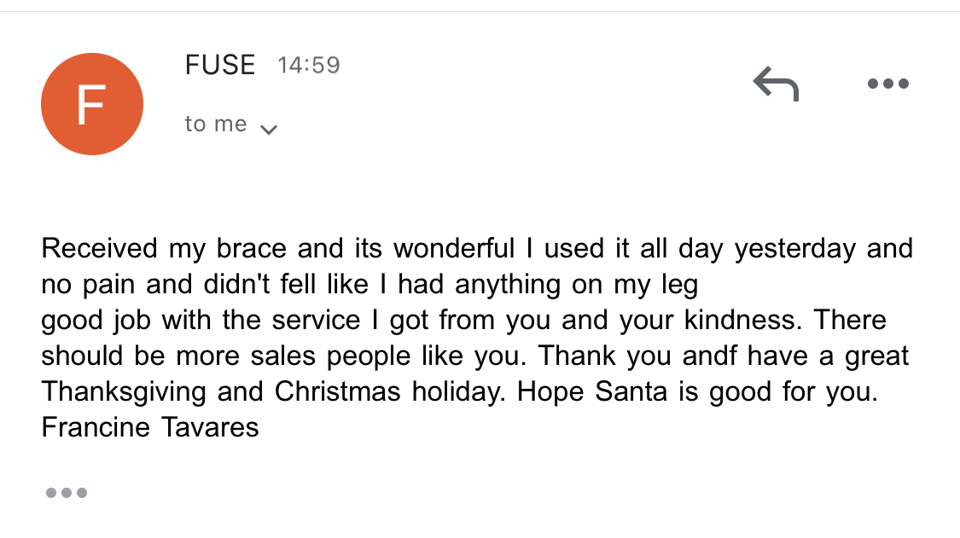
Task: Click the sender name FUSE
Action: click(x=220, y=65)
